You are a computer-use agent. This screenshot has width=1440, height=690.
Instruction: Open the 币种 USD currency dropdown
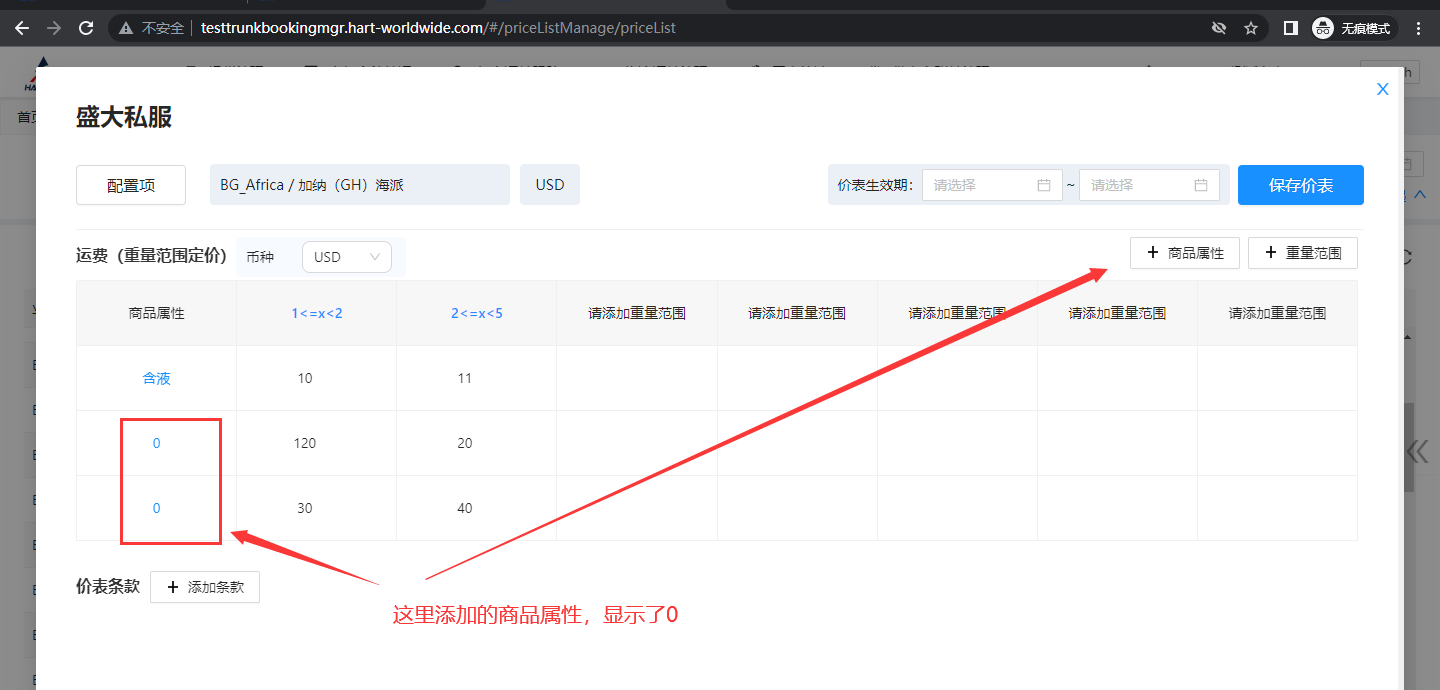tap(346, 257)
